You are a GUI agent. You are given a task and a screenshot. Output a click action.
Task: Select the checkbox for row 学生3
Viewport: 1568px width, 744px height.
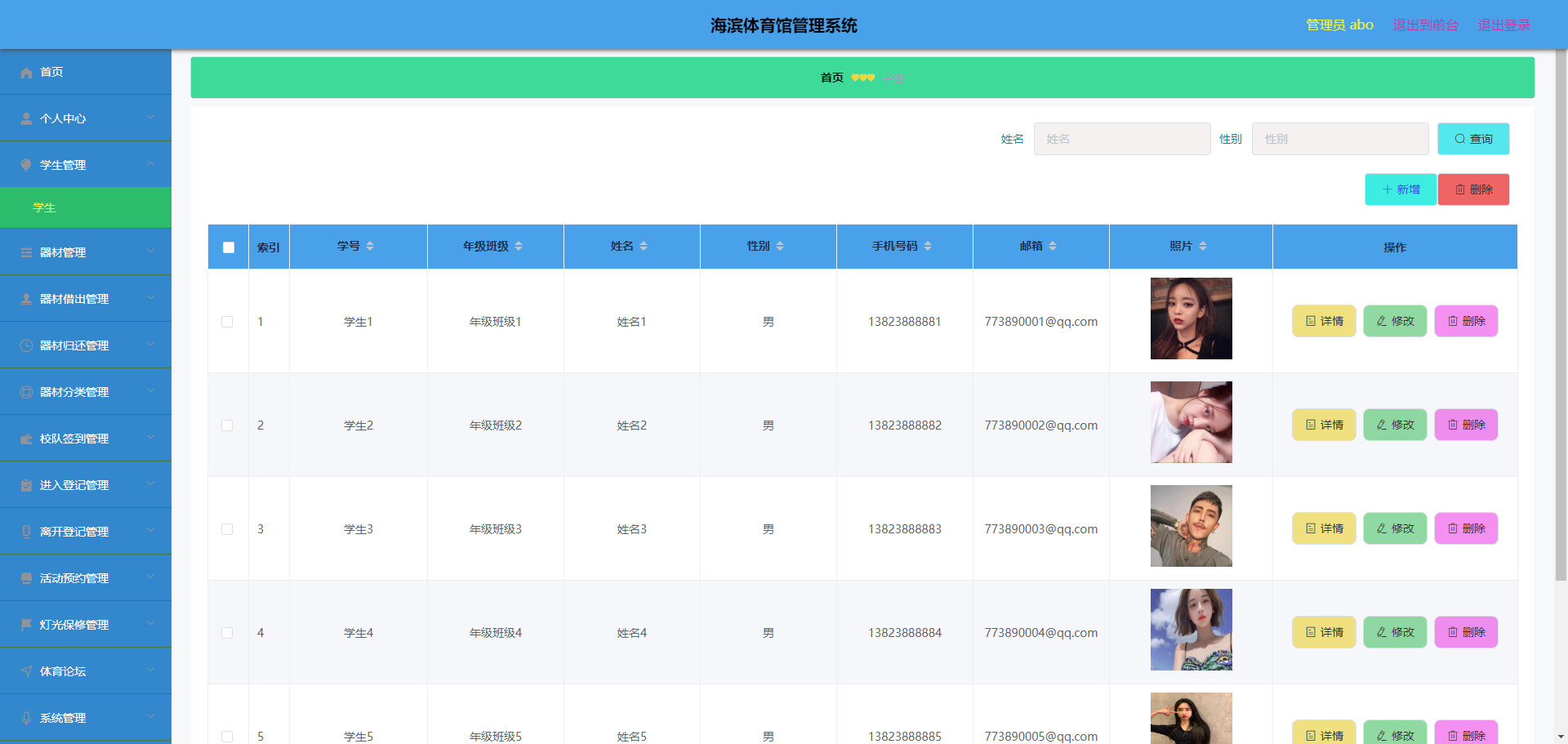(x=227, y=530)
